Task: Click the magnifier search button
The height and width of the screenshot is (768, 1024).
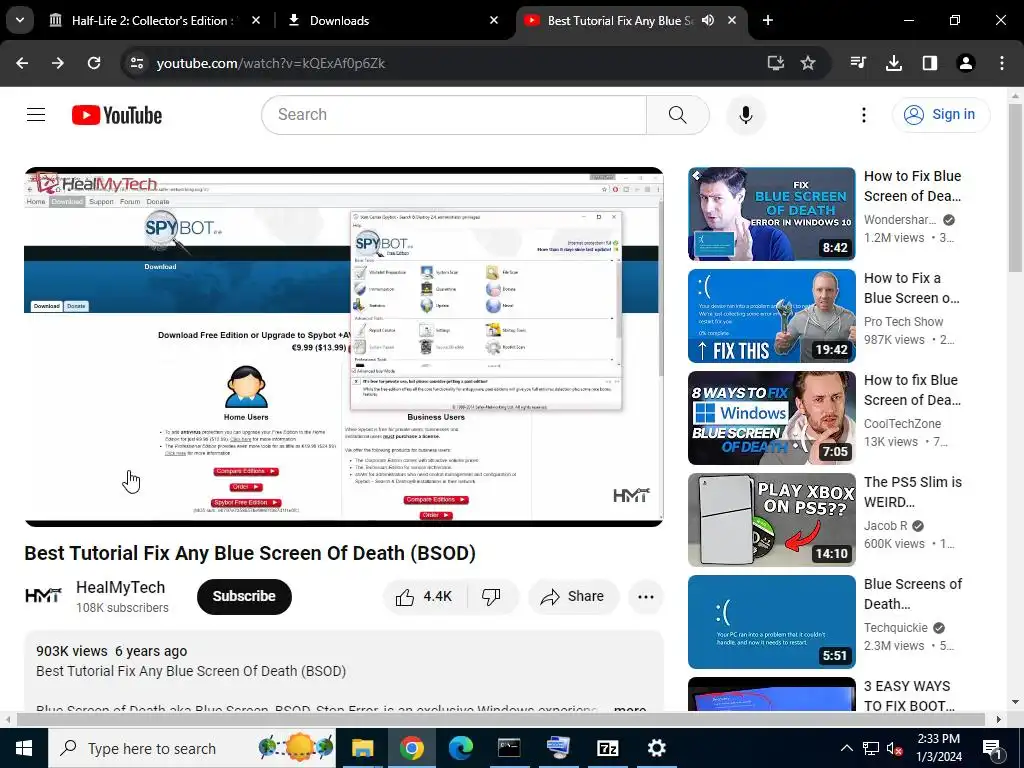Action: (x=678, y=115)
